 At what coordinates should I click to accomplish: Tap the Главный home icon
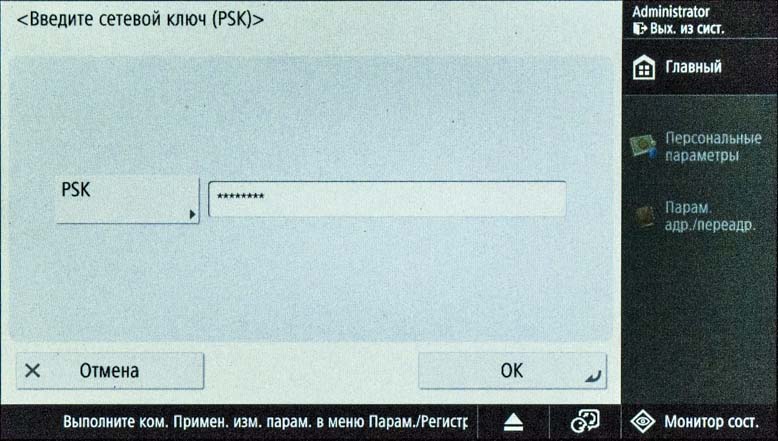[644, 67]
